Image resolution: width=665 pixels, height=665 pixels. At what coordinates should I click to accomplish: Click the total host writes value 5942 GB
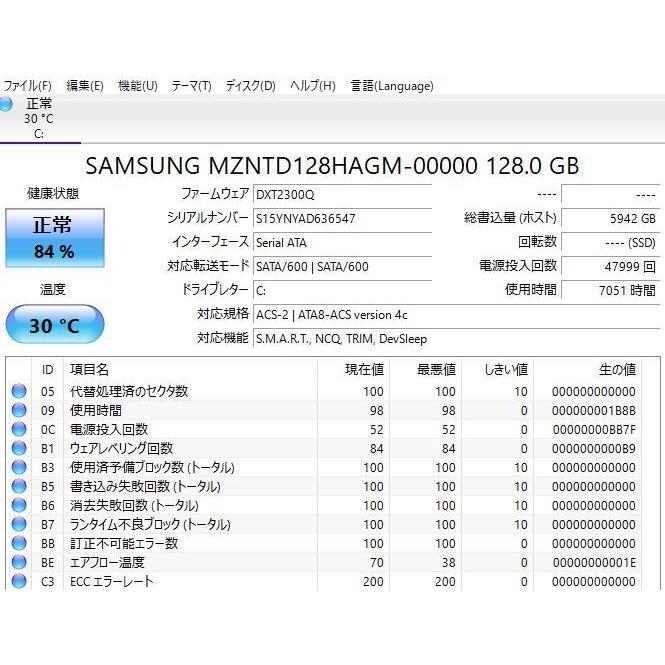[610, 219]
